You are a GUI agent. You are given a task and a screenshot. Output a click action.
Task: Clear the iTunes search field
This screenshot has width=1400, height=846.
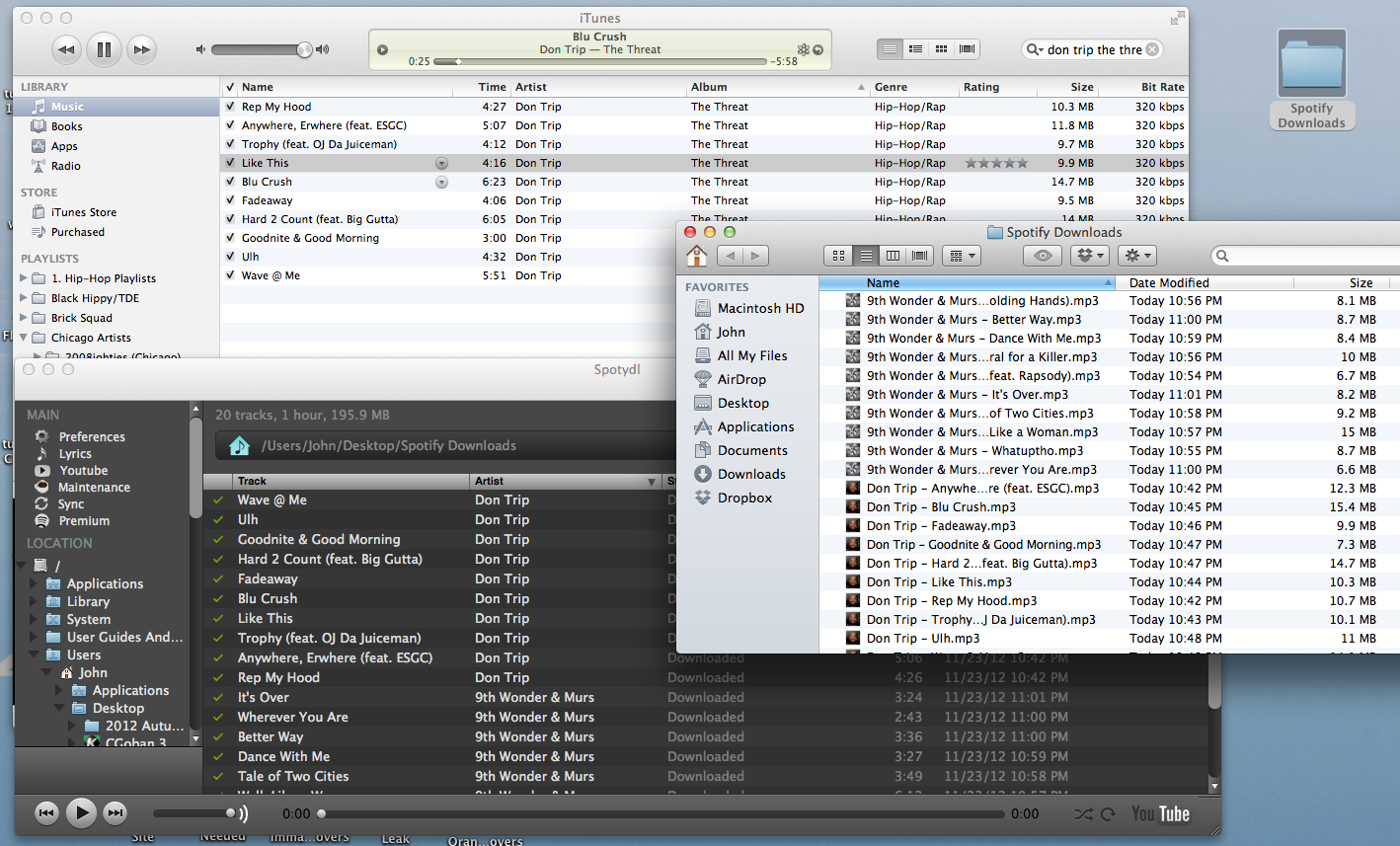coord(1152,49)
